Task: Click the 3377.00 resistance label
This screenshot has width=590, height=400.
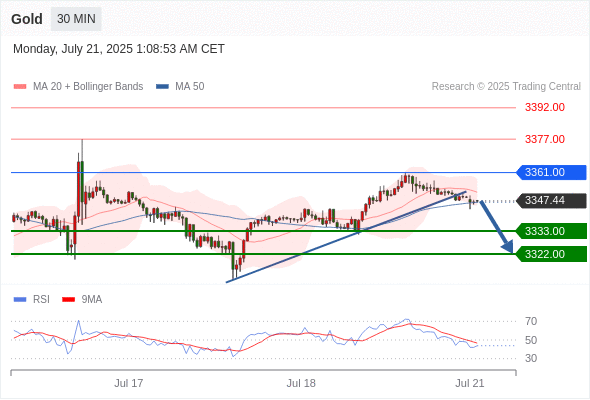Action: point(545,139)
